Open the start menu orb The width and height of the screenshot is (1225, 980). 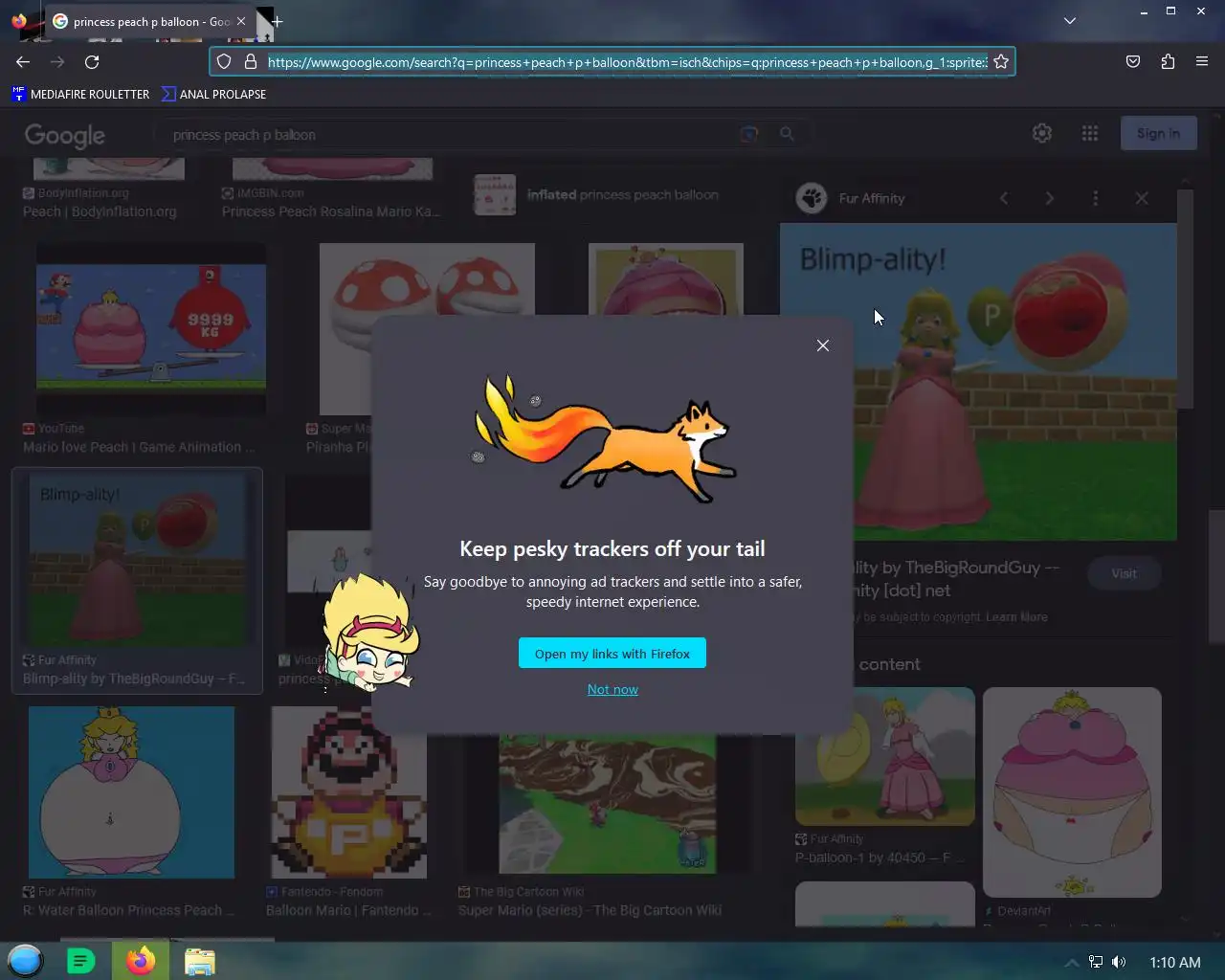pos(26,961)
